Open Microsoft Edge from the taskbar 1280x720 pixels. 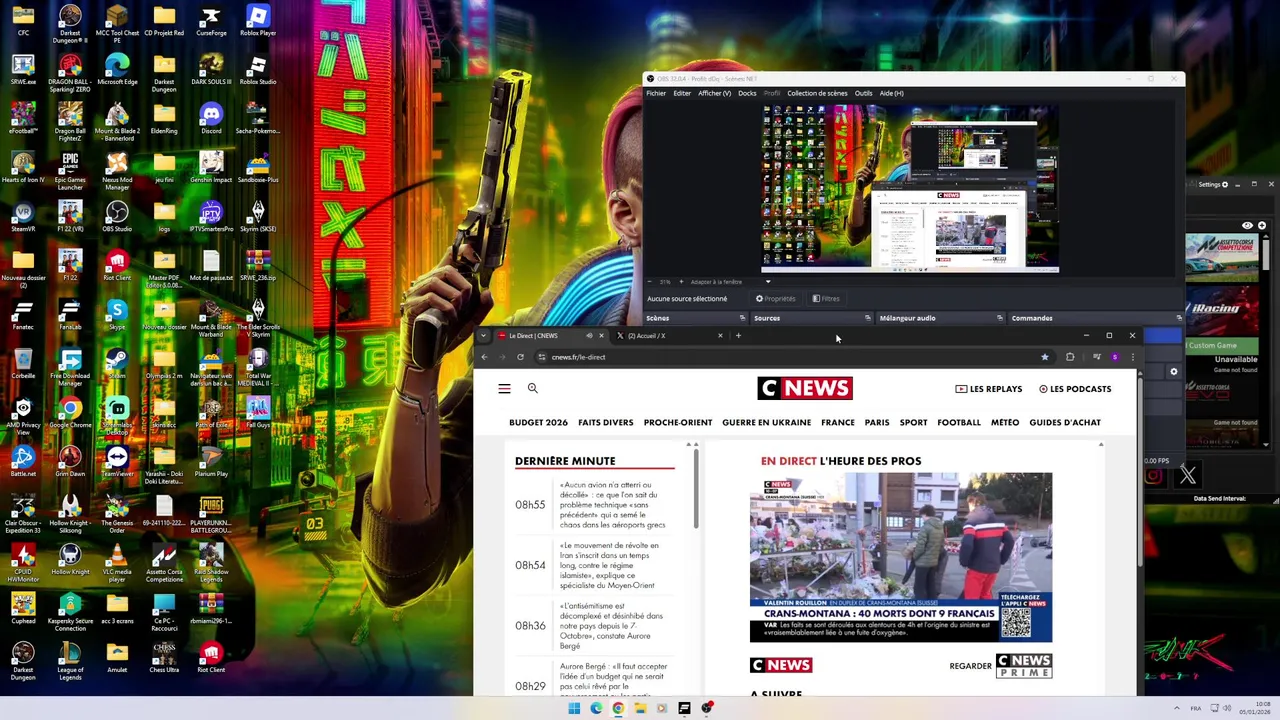point(596,708)
